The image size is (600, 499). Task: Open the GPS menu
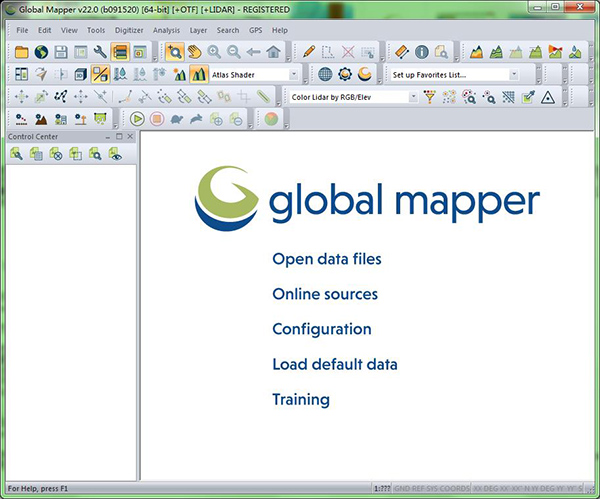256,30
